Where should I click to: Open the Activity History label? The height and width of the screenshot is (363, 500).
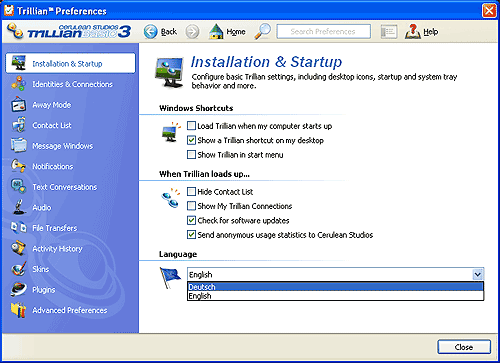point(57,249)
